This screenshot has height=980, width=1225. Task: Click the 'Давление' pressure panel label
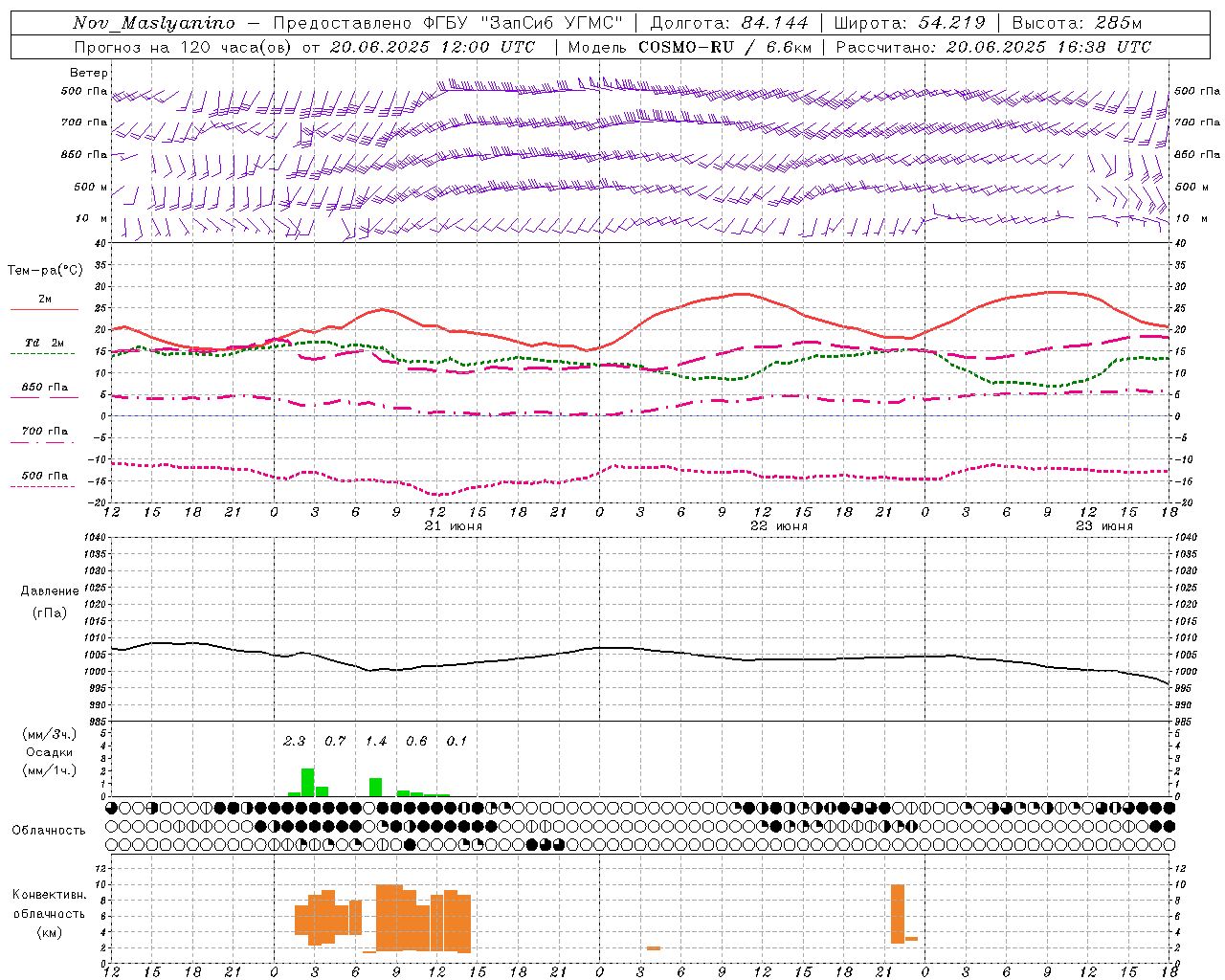[50, 591]
